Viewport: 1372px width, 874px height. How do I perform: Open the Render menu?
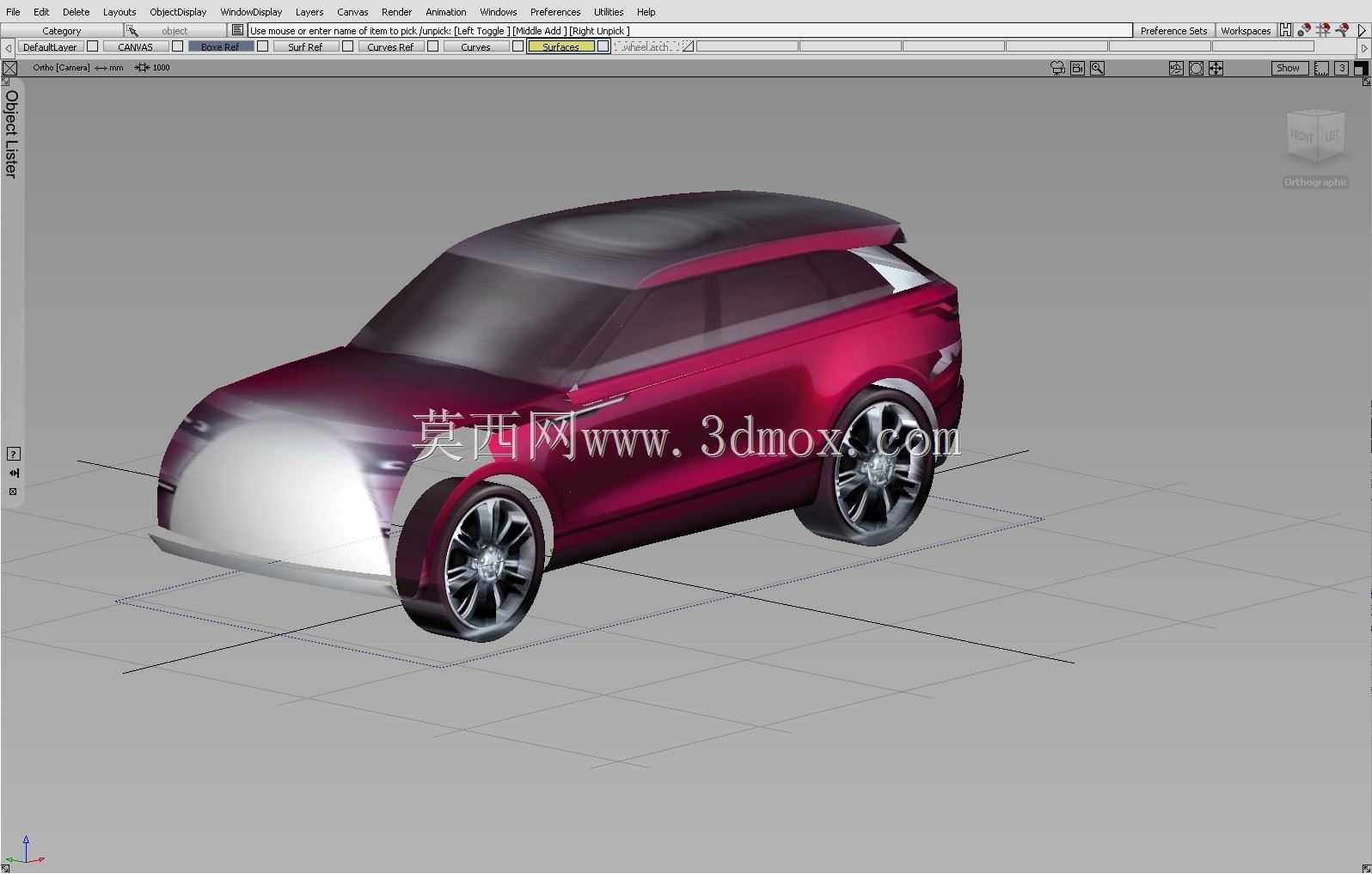click(396, 12)
